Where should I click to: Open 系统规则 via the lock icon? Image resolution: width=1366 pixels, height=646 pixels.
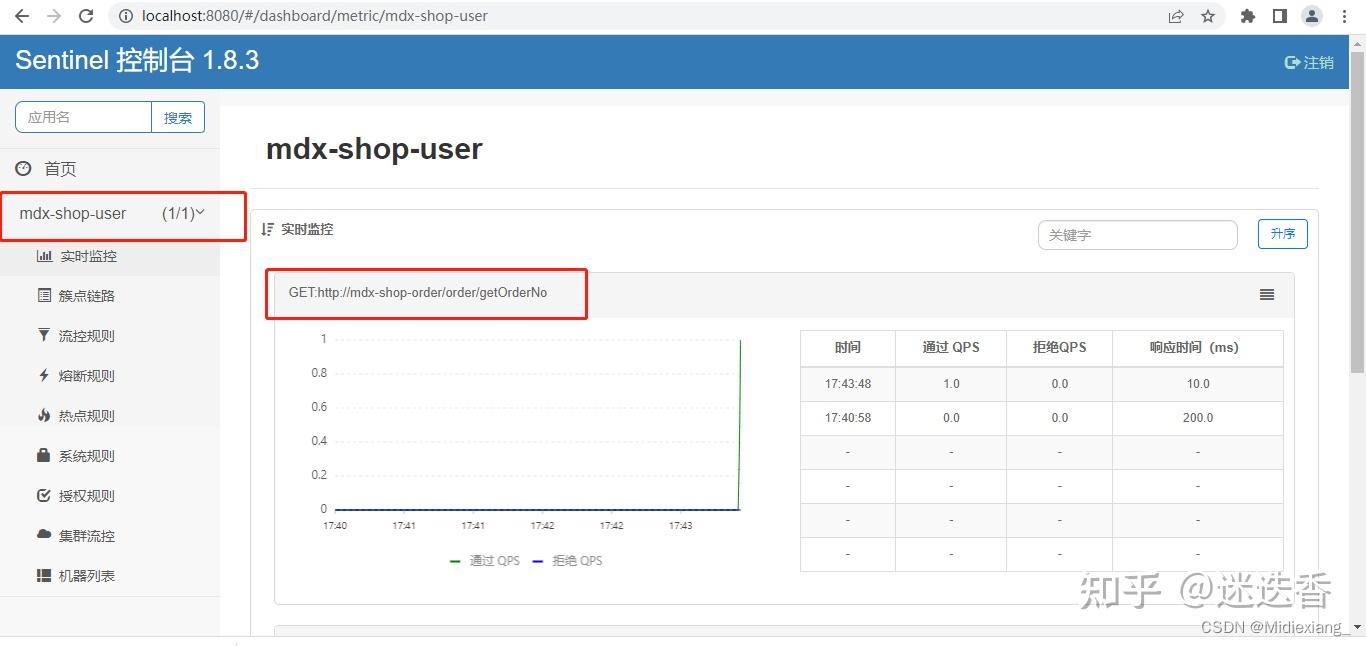coord(42,455)
